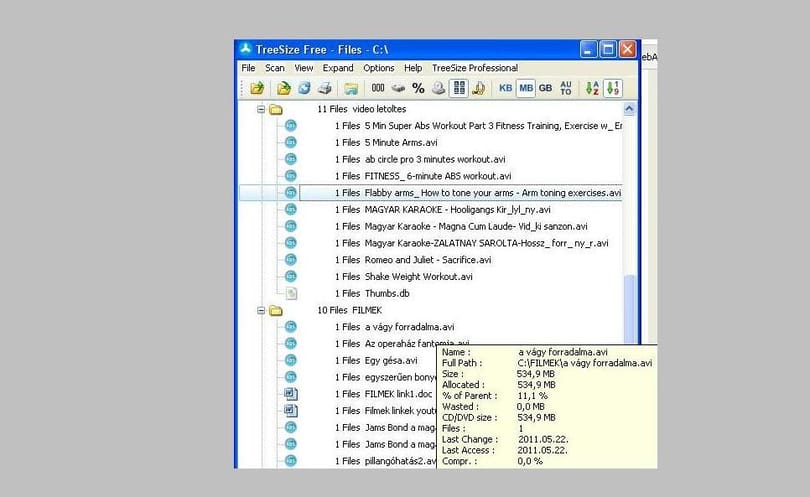Select 'FILMEK link1.doc' file row

point(383,394)
